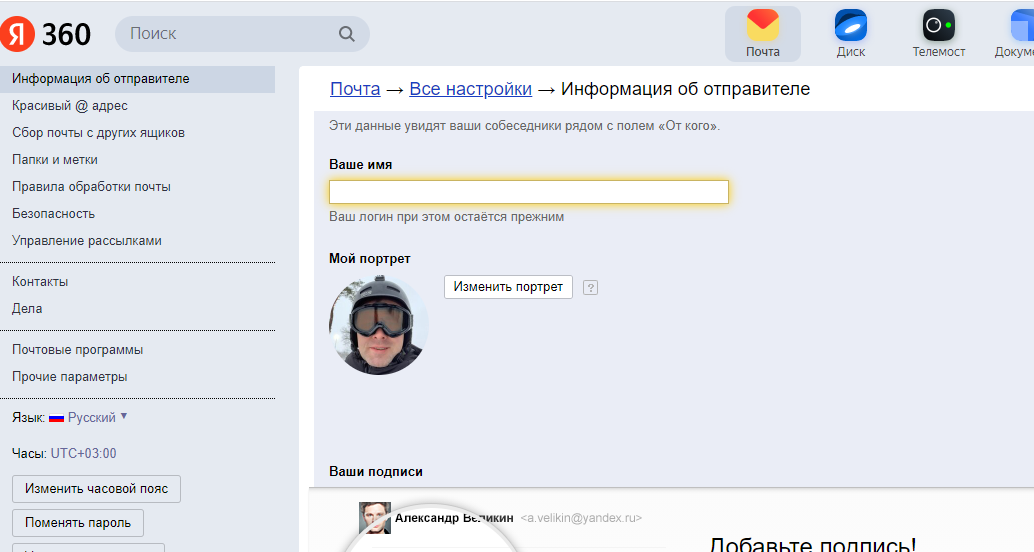Click the search magnifier icon

point(347,34)
